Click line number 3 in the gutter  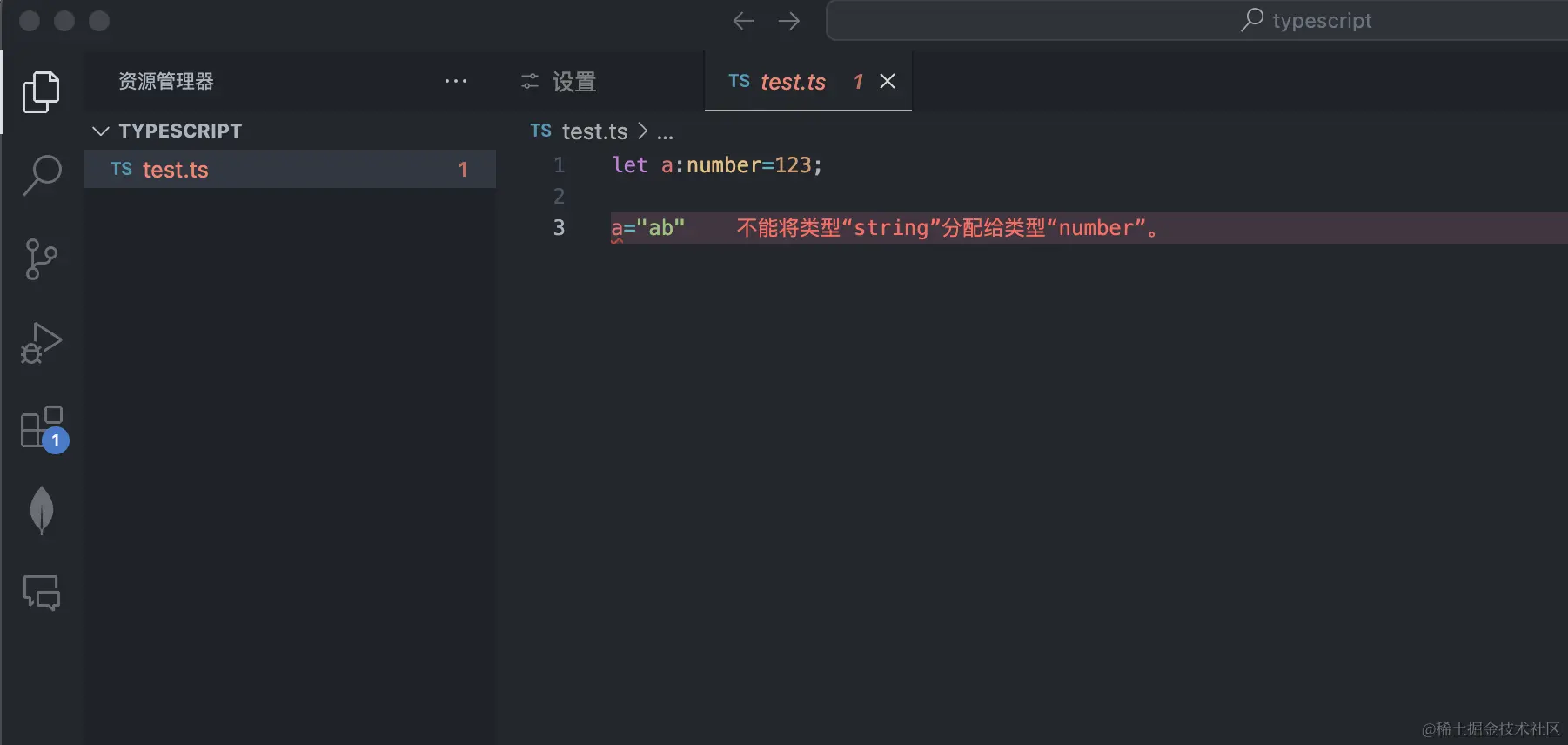[x=559, y=228]
